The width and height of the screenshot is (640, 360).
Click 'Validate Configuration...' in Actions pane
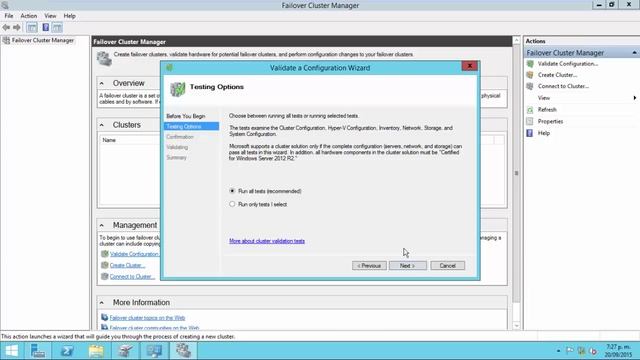click(568, 64)
